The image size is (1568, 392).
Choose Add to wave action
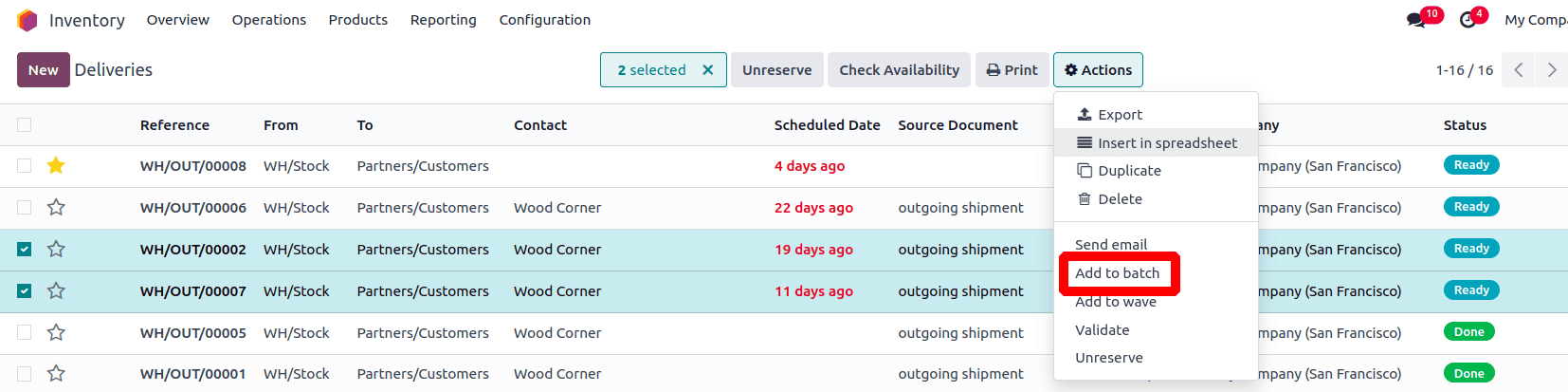tap(1156, 302)
